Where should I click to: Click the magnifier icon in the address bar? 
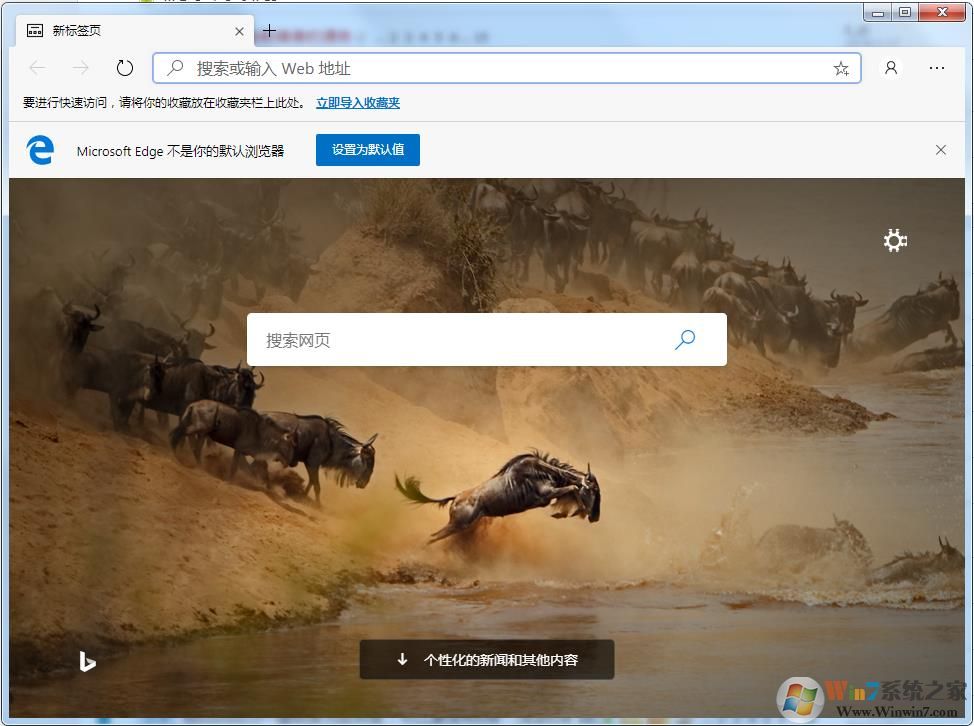tap(174, 68)
